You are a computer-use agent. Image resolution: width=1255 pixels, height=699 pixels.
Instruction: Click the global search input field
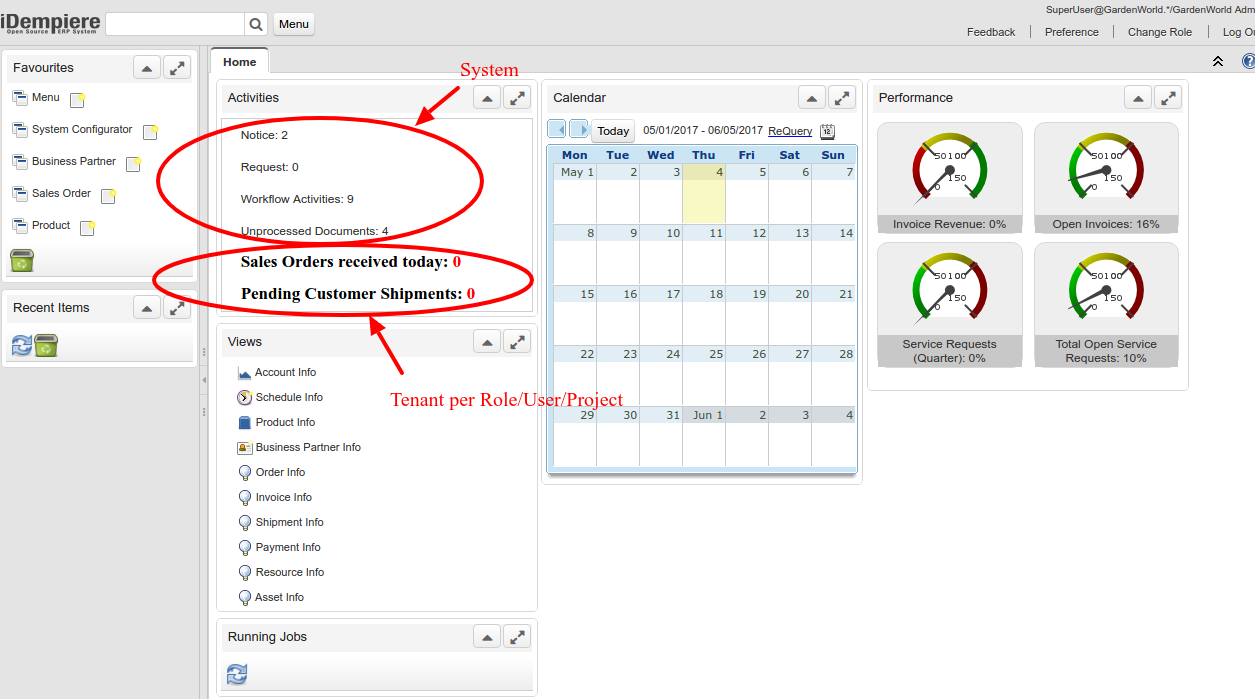175,24
